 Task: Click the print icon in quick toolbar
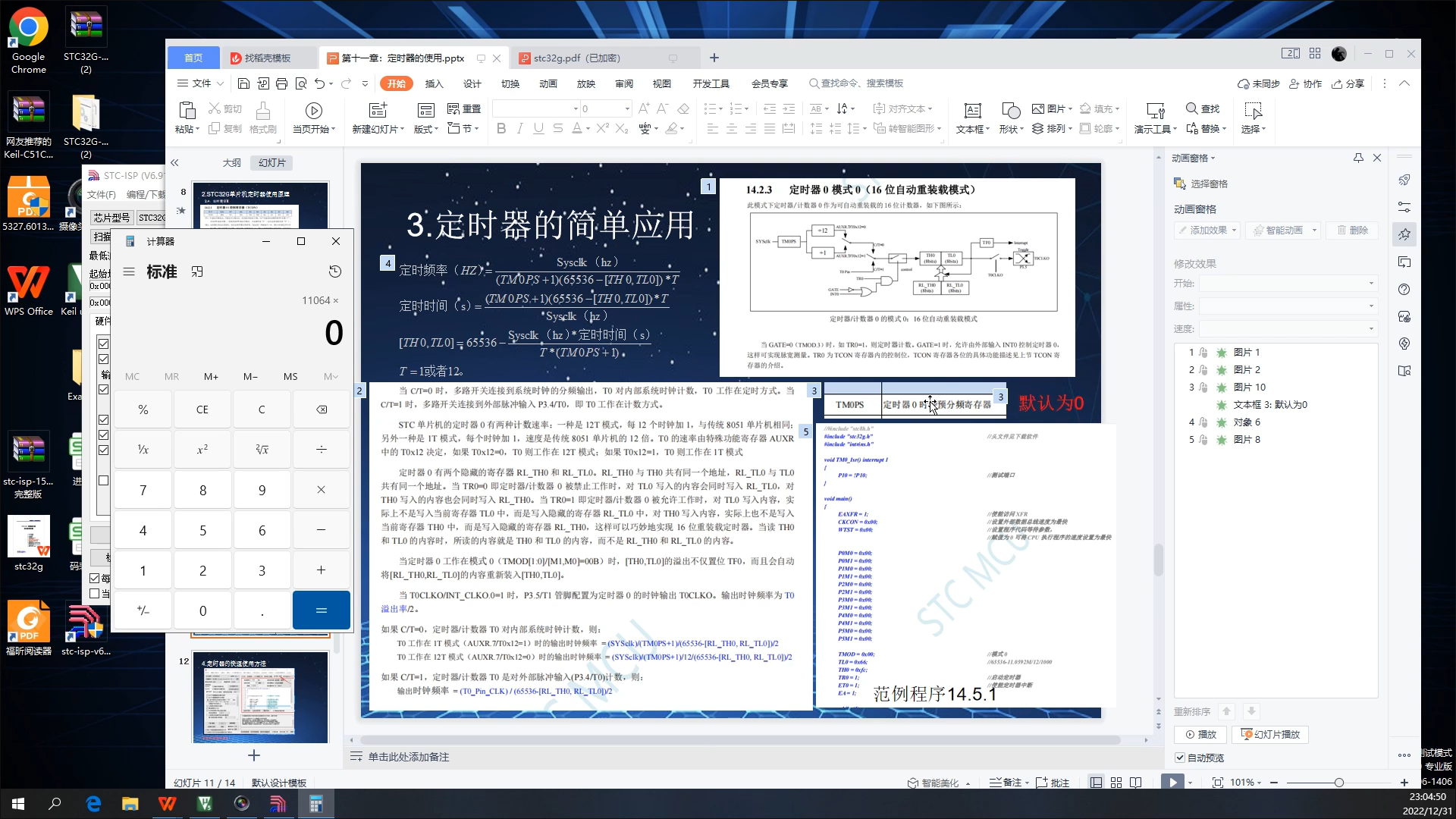[x=281, y=83]
